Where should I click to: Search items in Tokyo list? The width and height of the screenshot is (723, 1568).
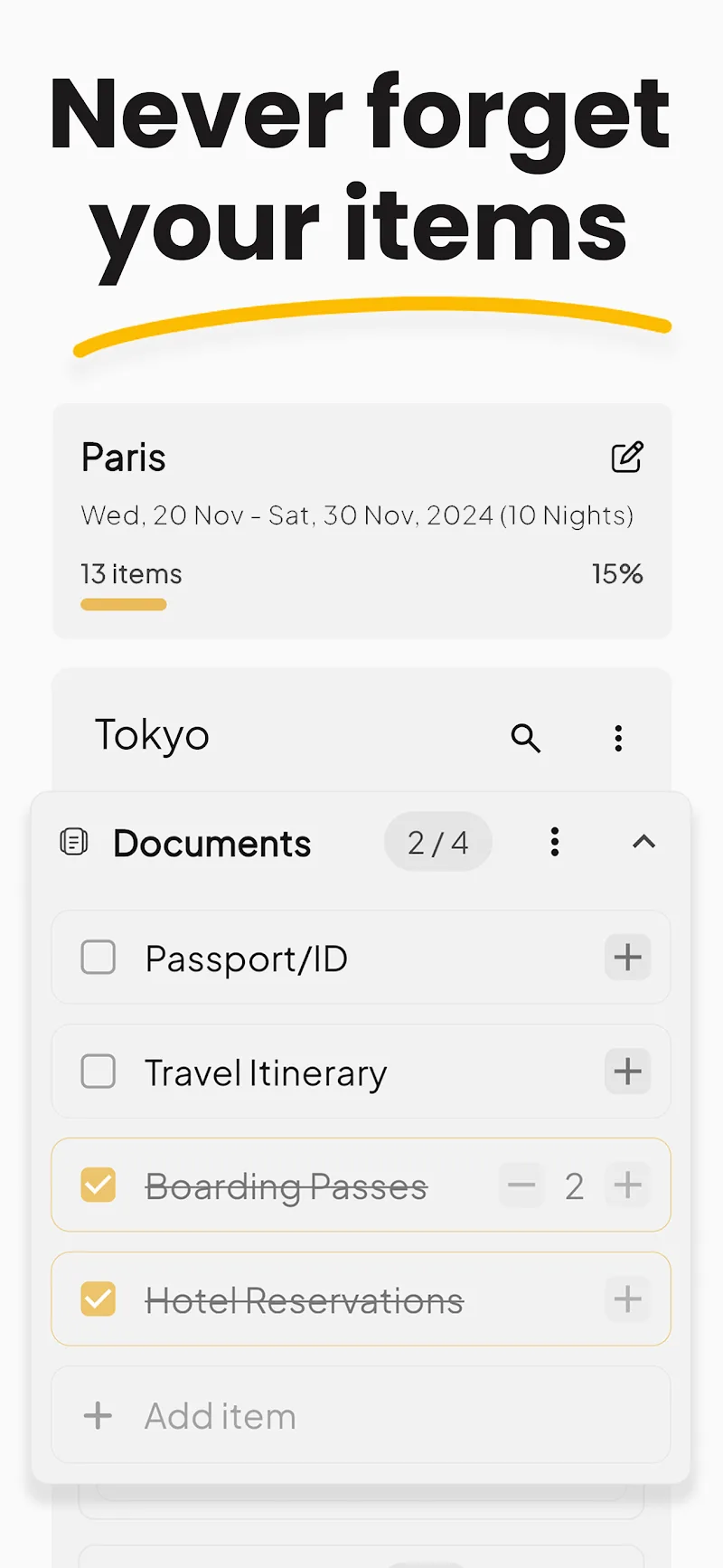(x=525, y=738)
